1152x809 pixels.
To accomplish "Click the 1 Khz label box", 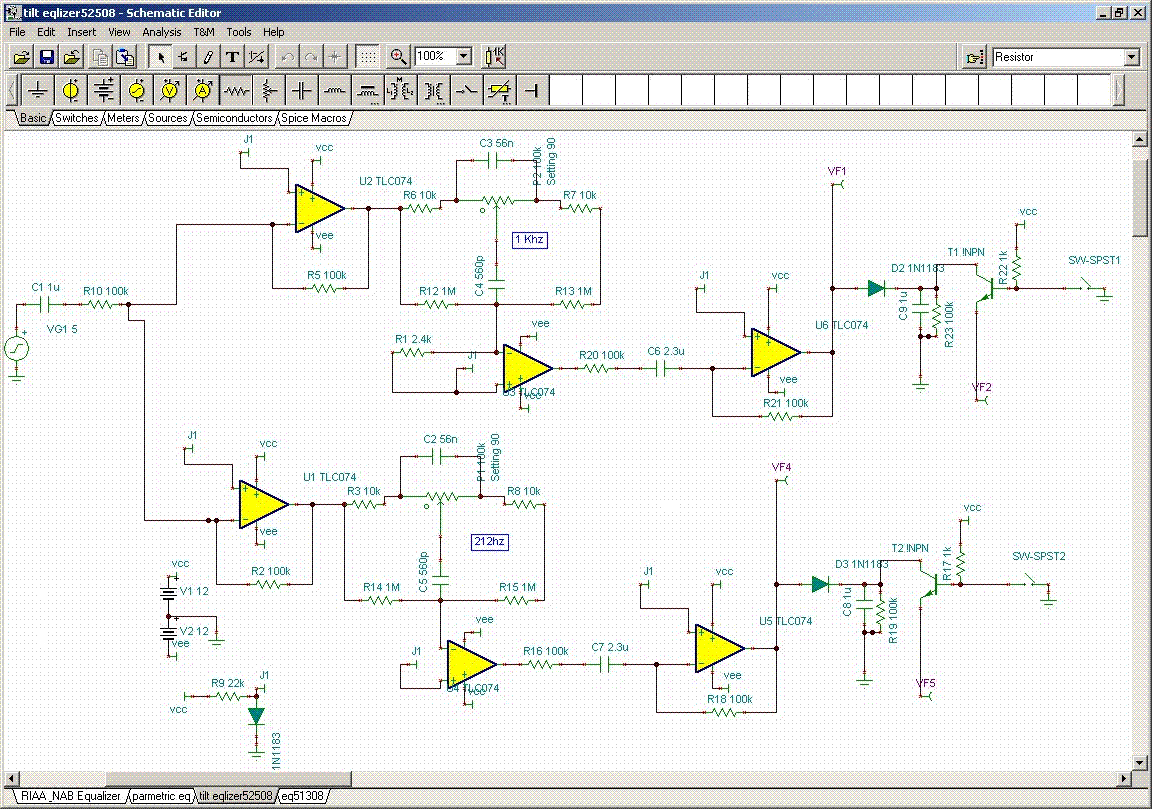I will click(530, 240).
